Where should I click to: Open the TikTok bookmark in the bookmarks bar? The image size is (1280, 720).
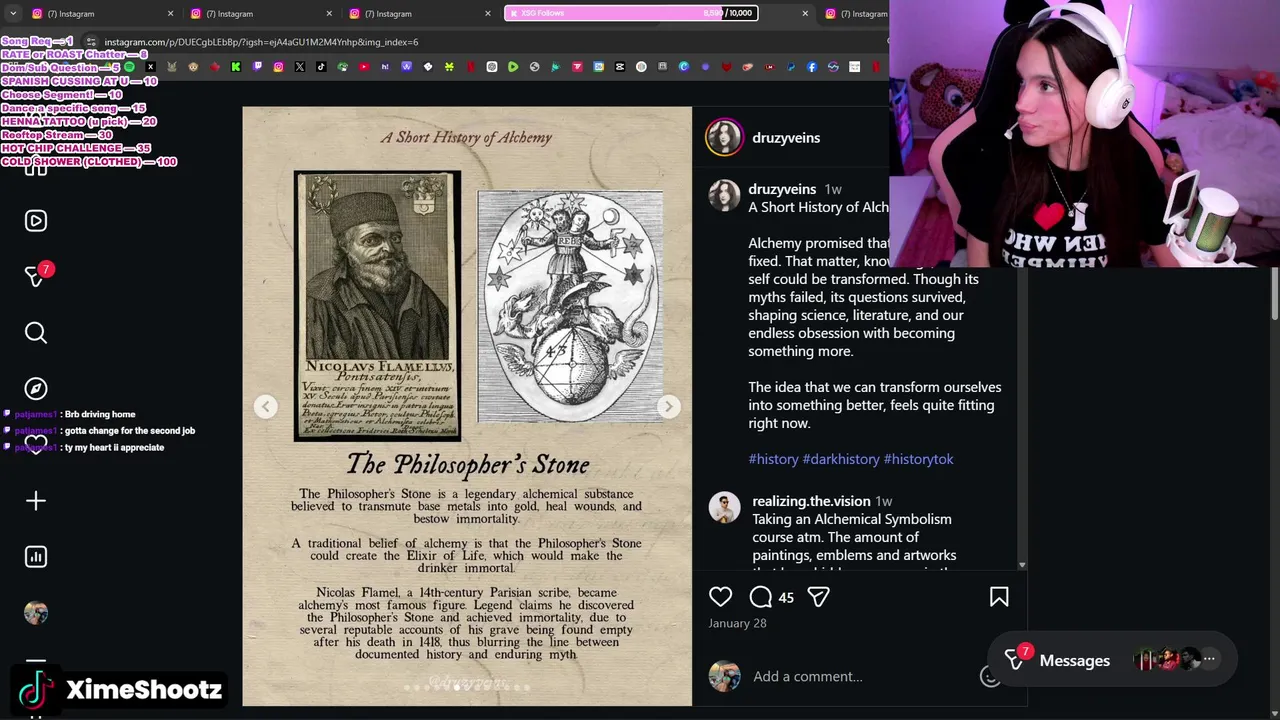(321, 67)
